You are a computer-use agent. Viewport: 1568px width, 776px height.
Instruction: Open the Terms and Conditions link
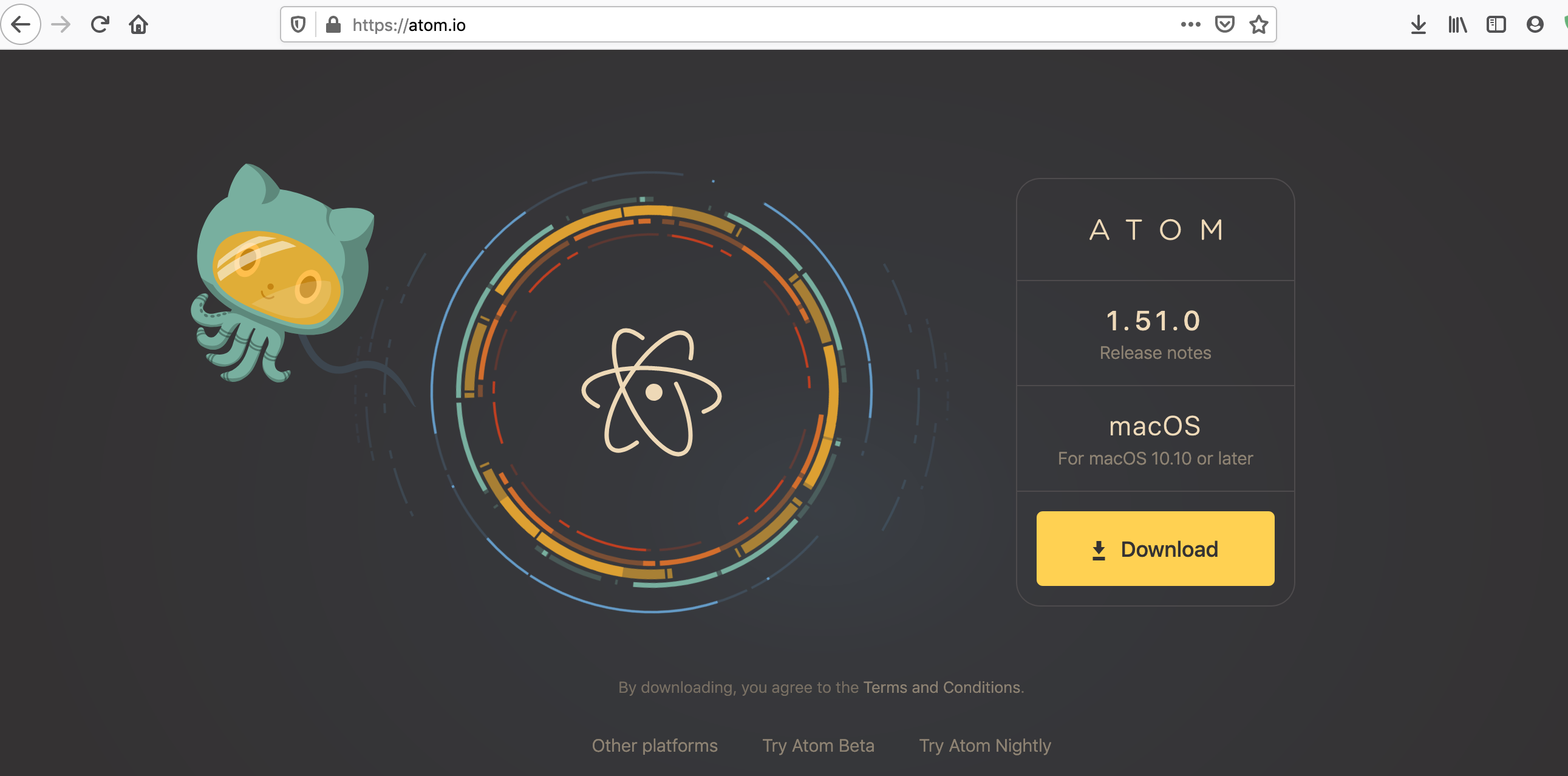point(941,687)
